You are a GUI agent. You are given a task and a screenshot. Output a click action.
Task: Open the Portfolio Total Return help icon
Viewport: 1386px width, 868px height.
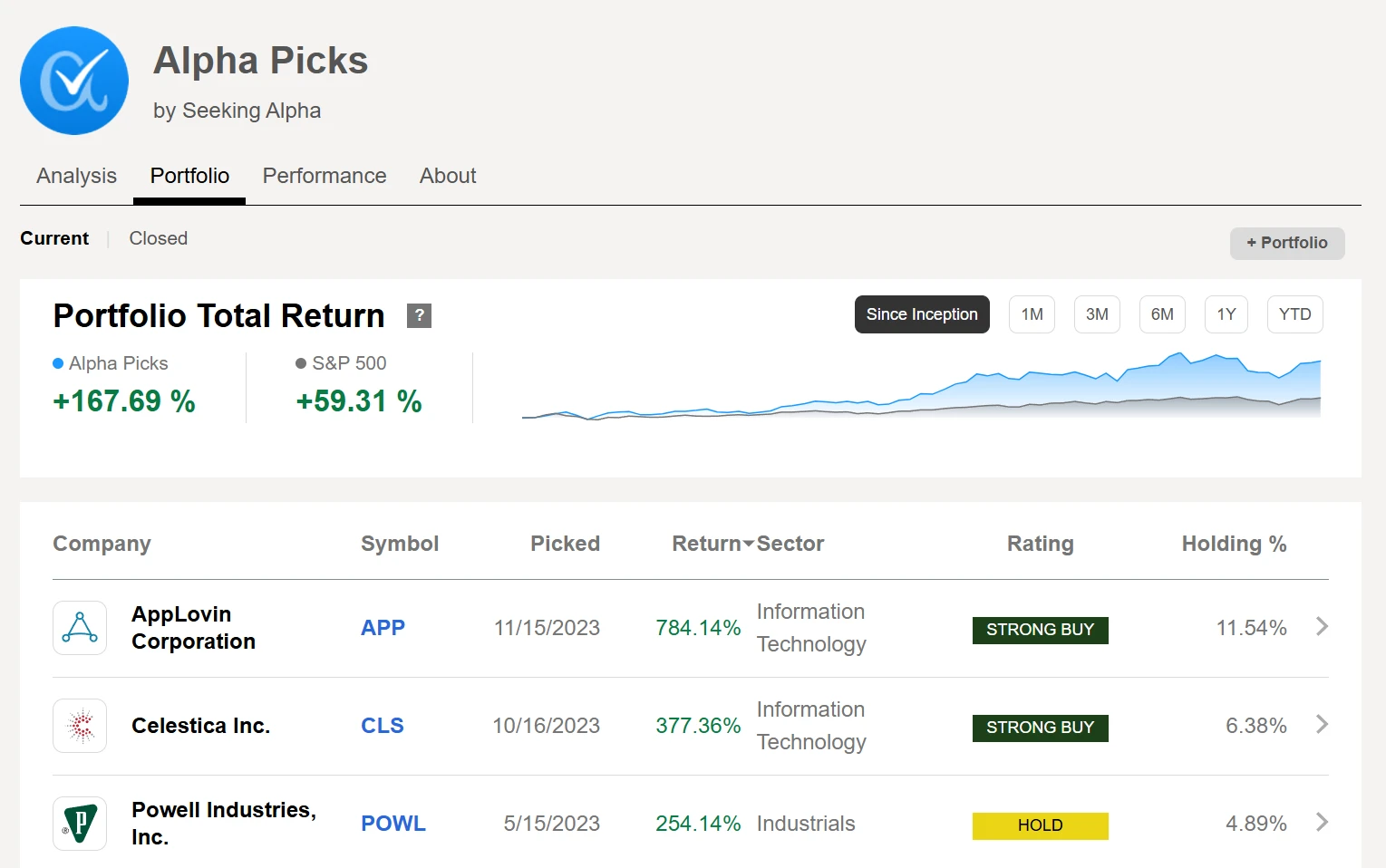(x=419, y=315)
